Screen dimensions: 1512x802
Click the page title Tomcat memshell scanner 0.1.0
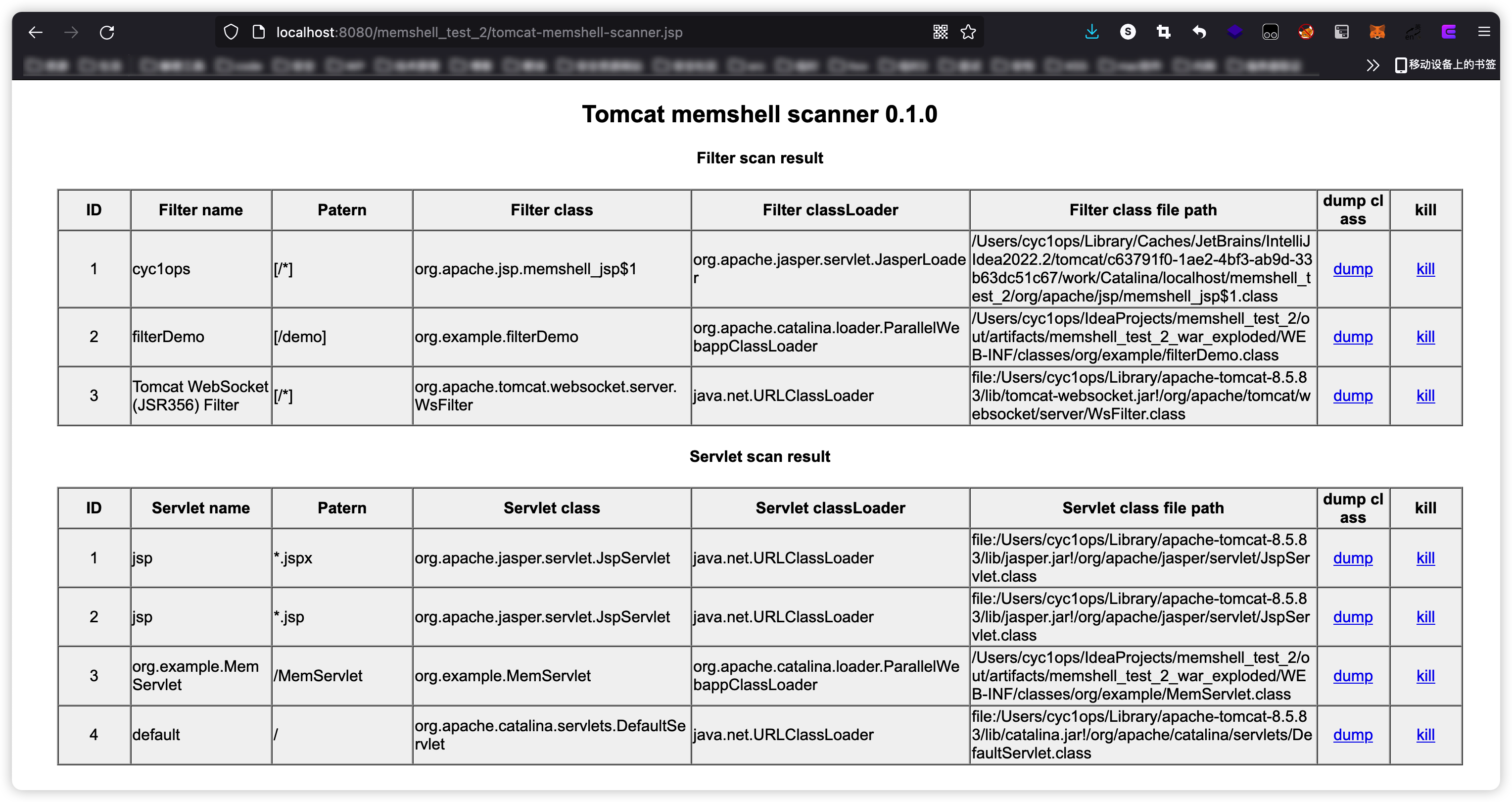(x=759, y=114)
